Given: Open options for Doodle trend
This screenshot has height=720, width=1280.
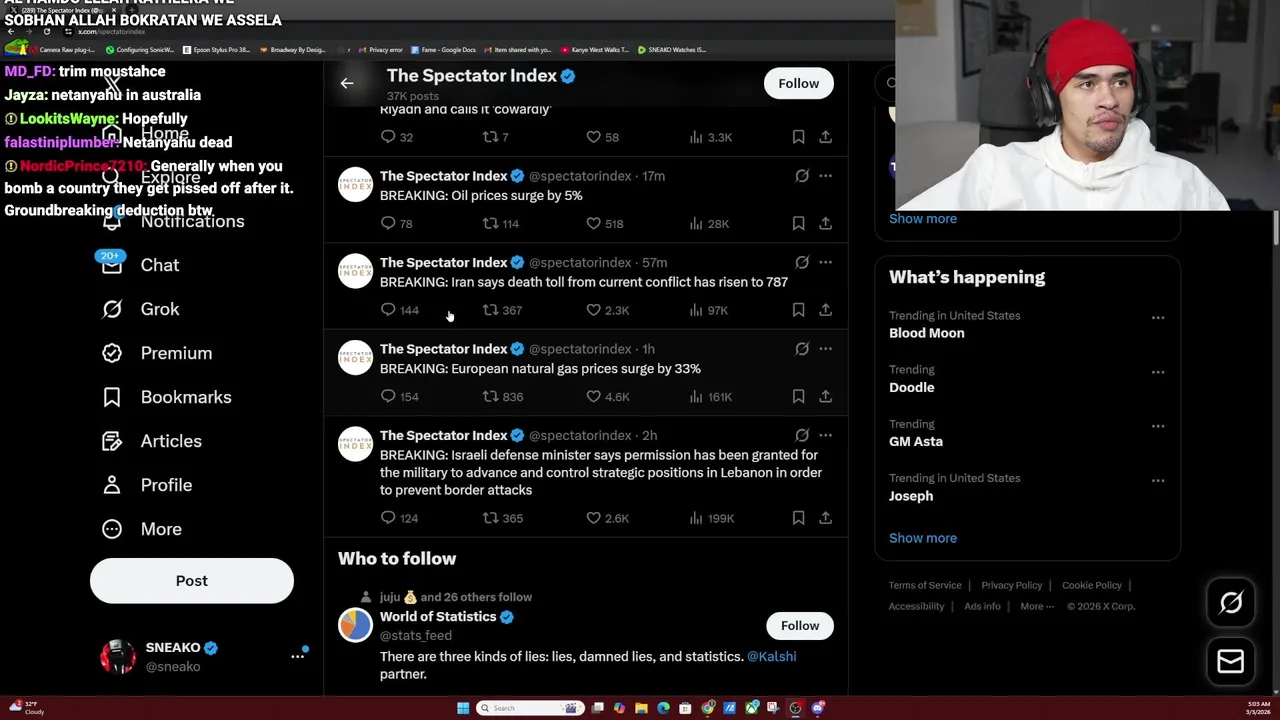Looking at the screenshot, I should [x=1158, y=372].
